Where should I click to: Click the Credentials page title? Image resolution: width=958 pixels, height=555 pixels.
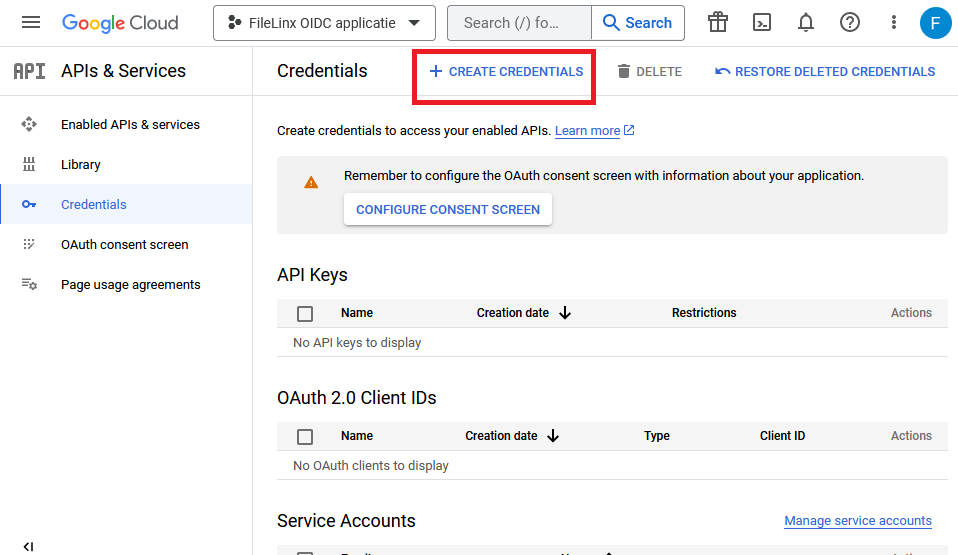[322, 71]
